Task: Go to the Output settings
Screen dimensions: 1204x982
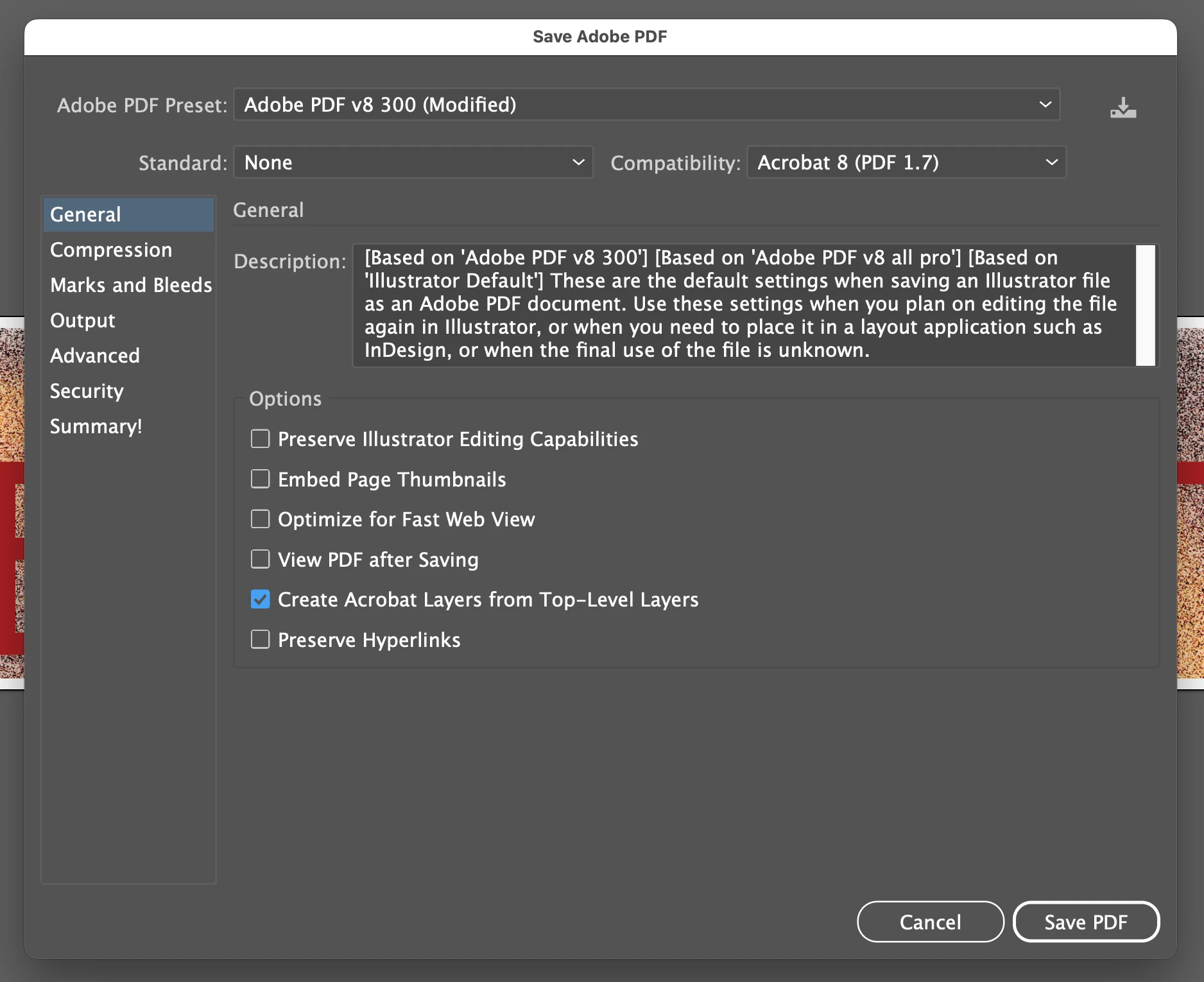Action: coord(128,320)
